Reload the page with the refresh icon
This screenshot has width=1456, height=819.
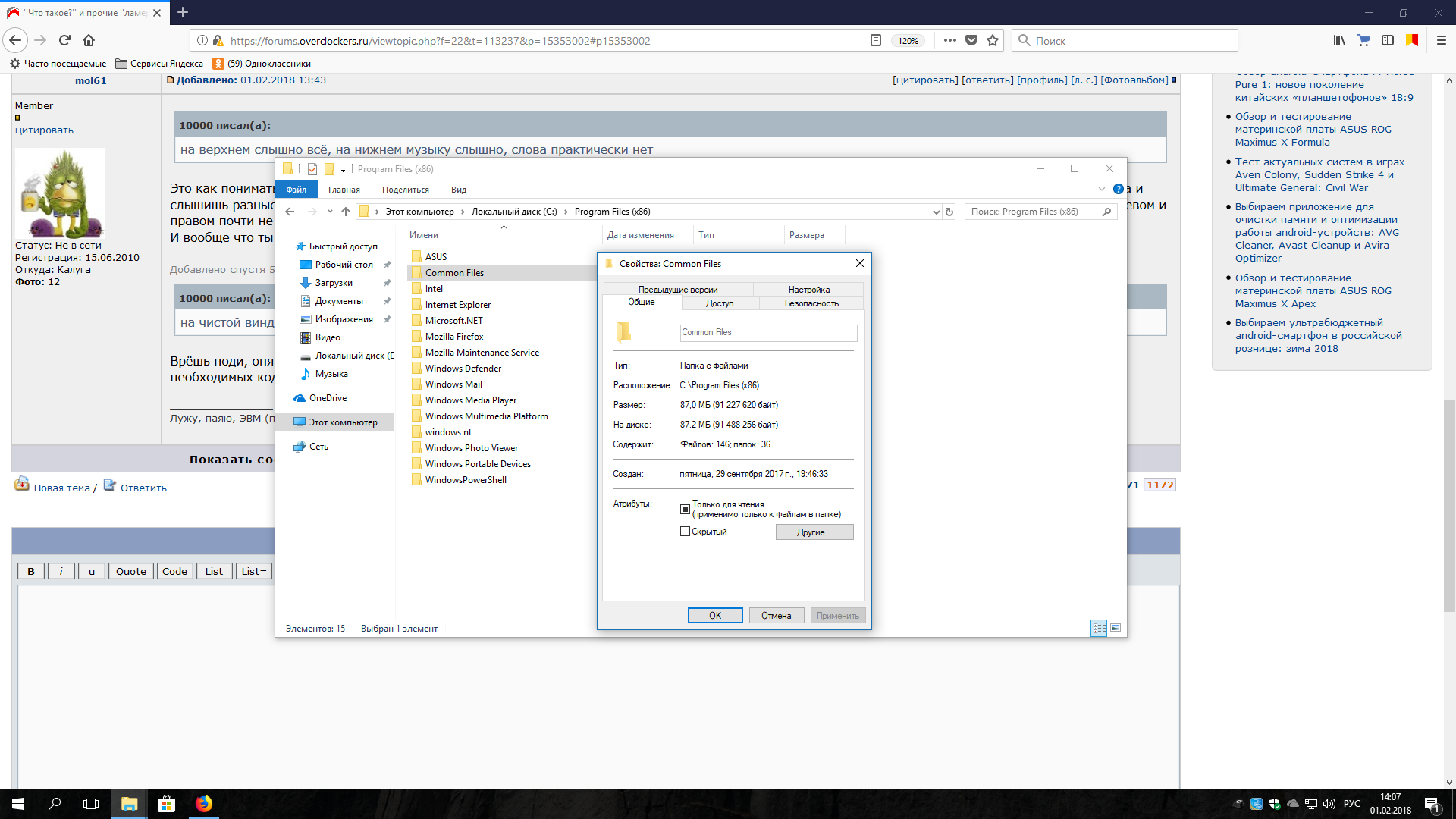[x=64, y=40]
